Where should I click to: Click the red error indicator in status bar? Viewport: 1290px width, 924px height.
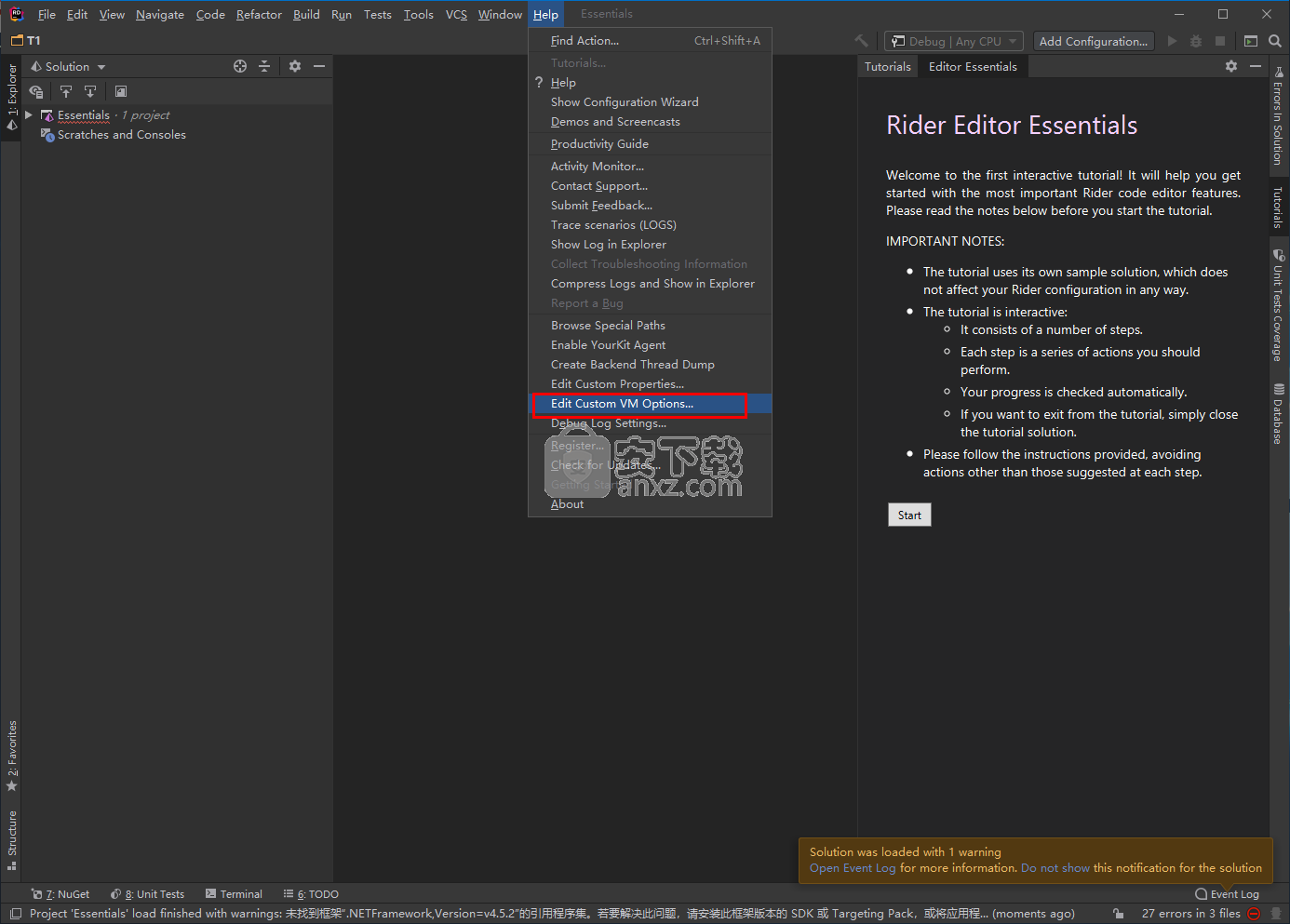[1254, 914]
